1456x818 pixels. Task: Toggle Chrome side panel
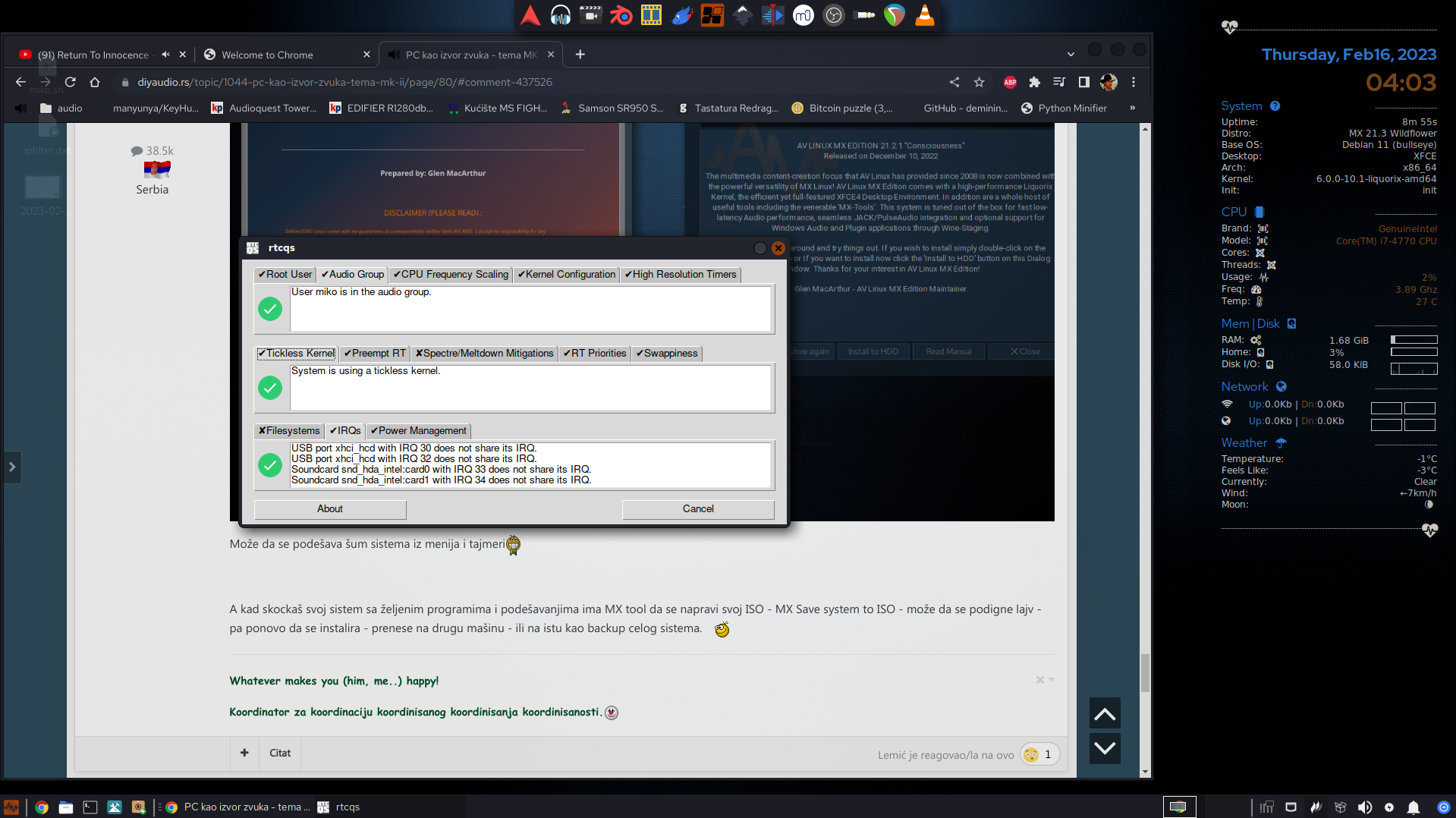pyautogui.click(x=1084, y=82)
